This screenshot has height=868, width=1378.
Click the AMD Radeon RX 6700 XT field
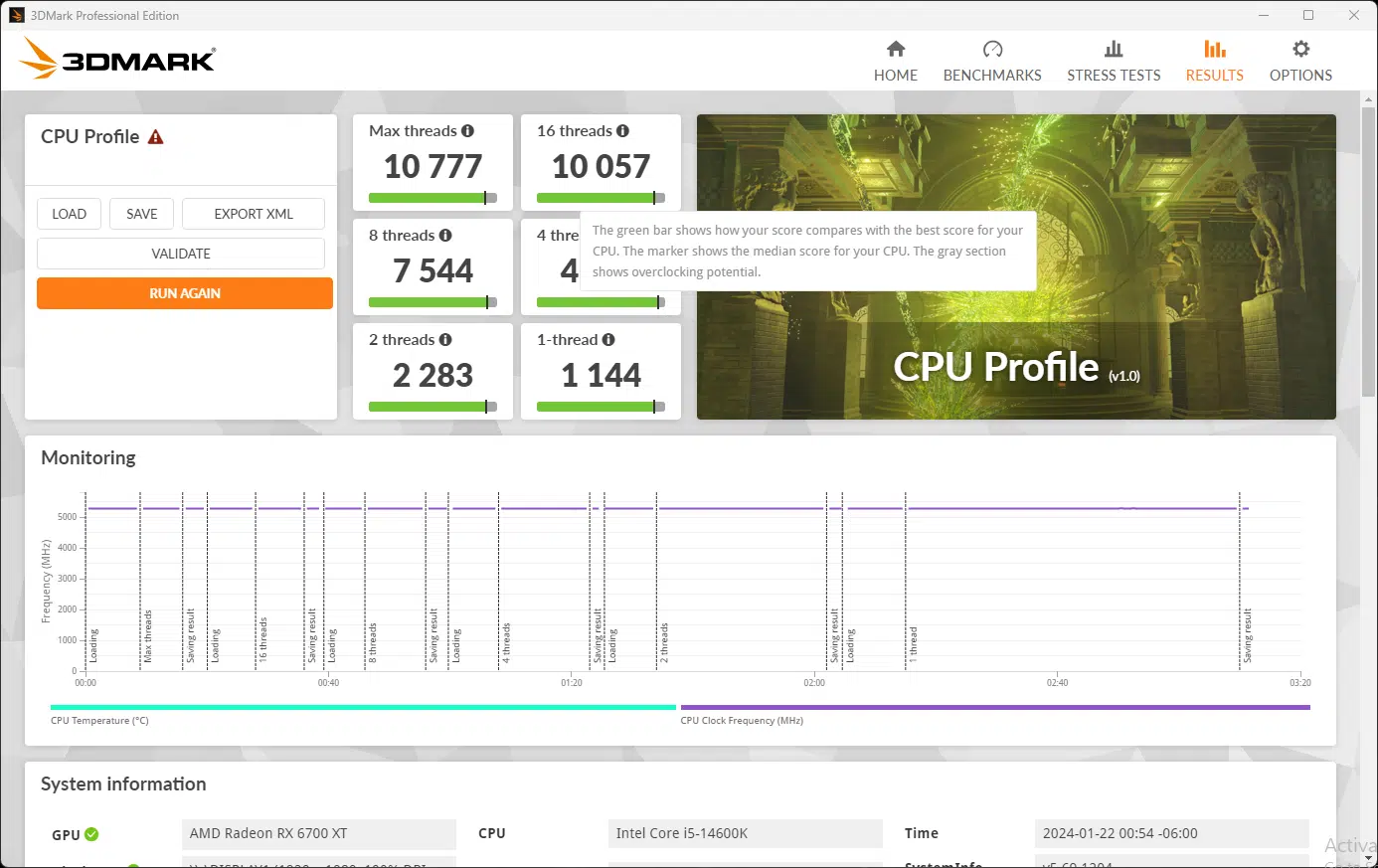click(x=319, y=833)
